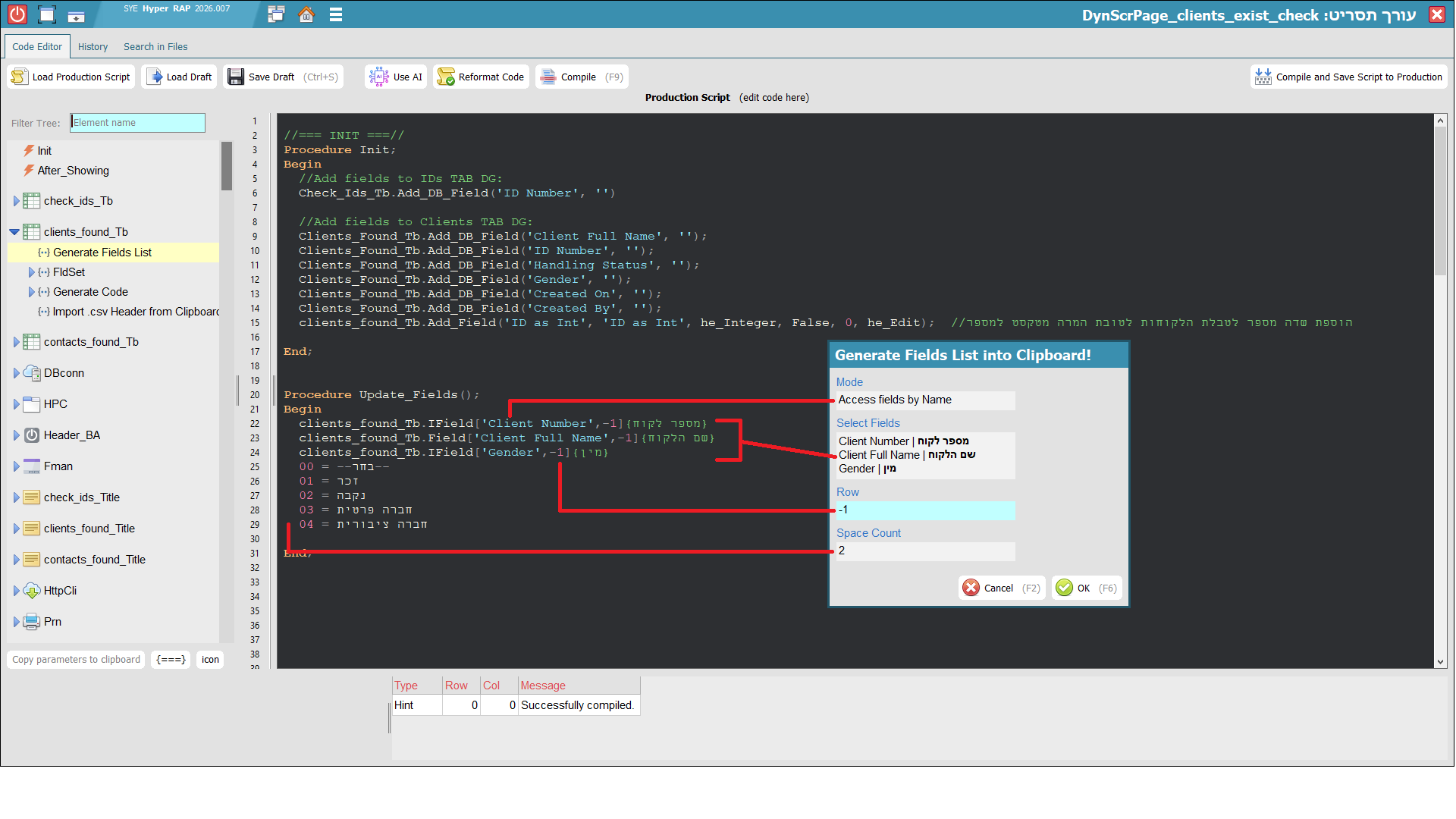
Task: Select the Init tree item
Action: click(45, 151)
